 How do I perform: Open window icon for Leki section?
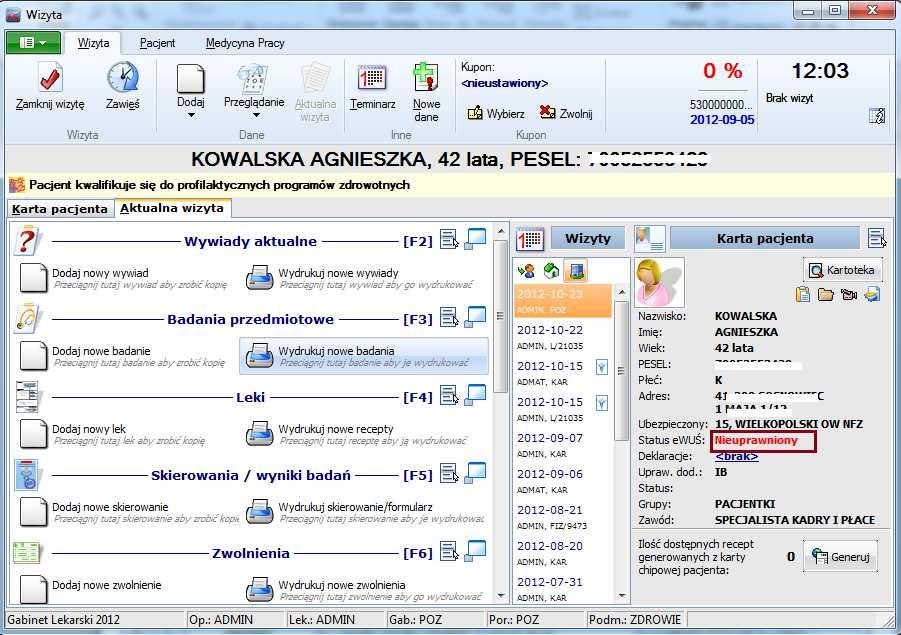475,395
